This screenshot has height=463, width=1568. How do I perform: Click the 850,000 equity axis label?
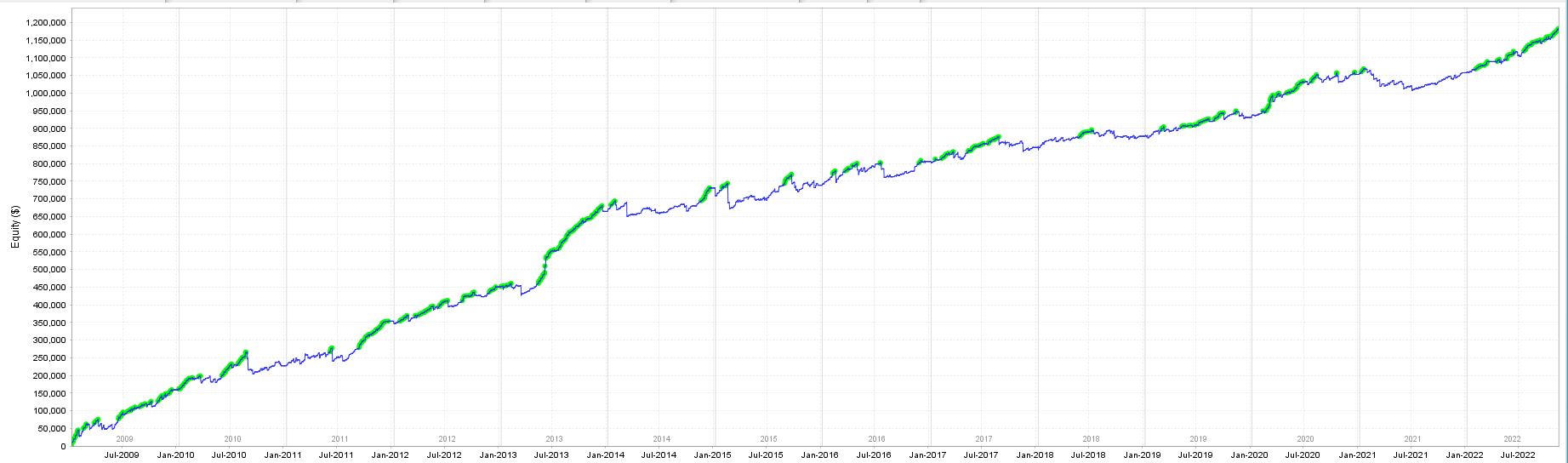pos(49,146)
